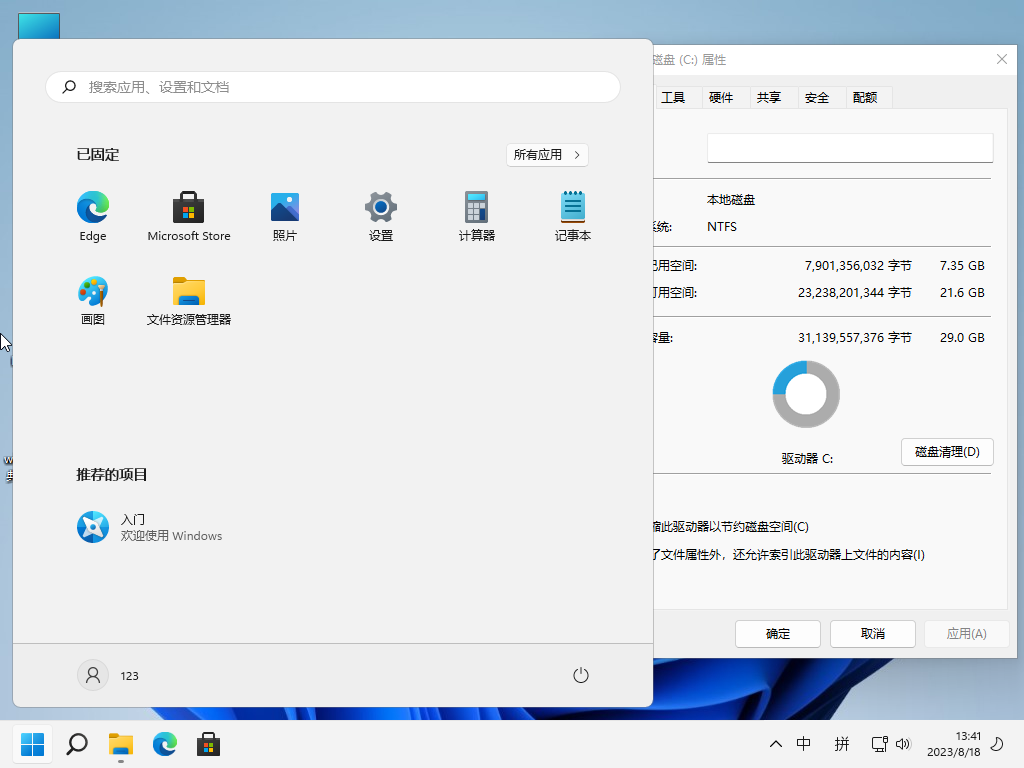Open taskbar Search magnifier icon
The image size is (1024, 768).
(x=77, y=744)
